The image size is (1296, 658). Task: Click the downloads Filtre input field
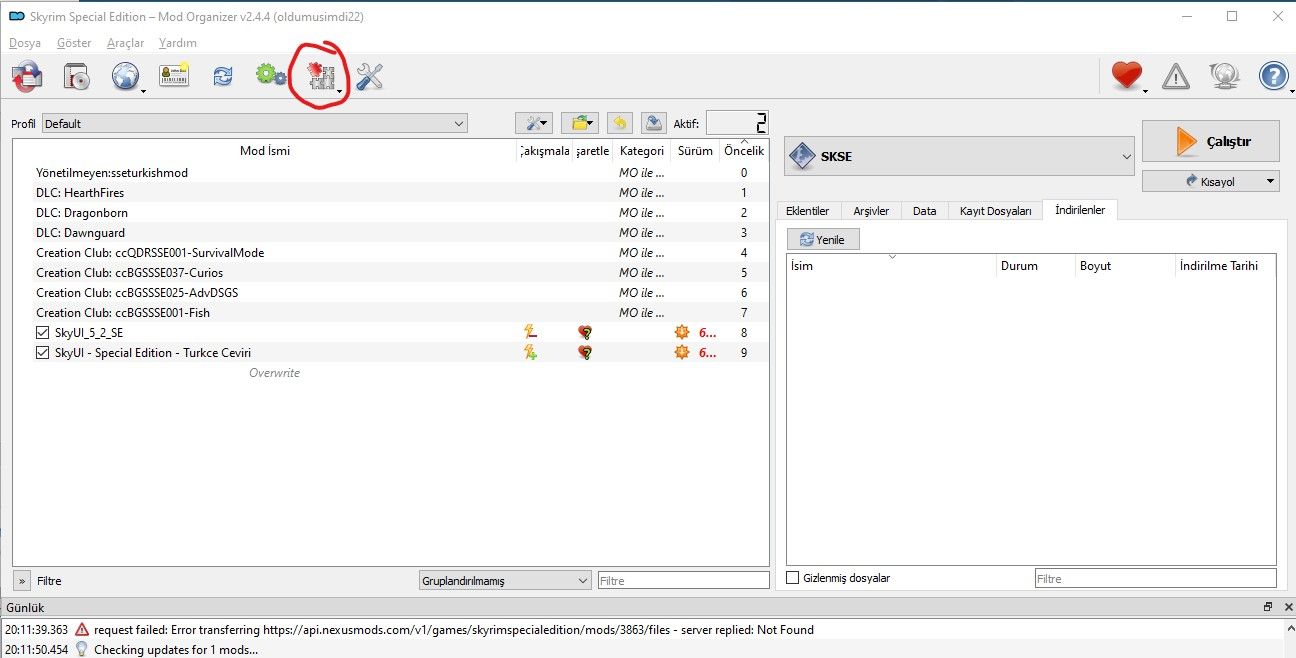tap(1155, 578)
